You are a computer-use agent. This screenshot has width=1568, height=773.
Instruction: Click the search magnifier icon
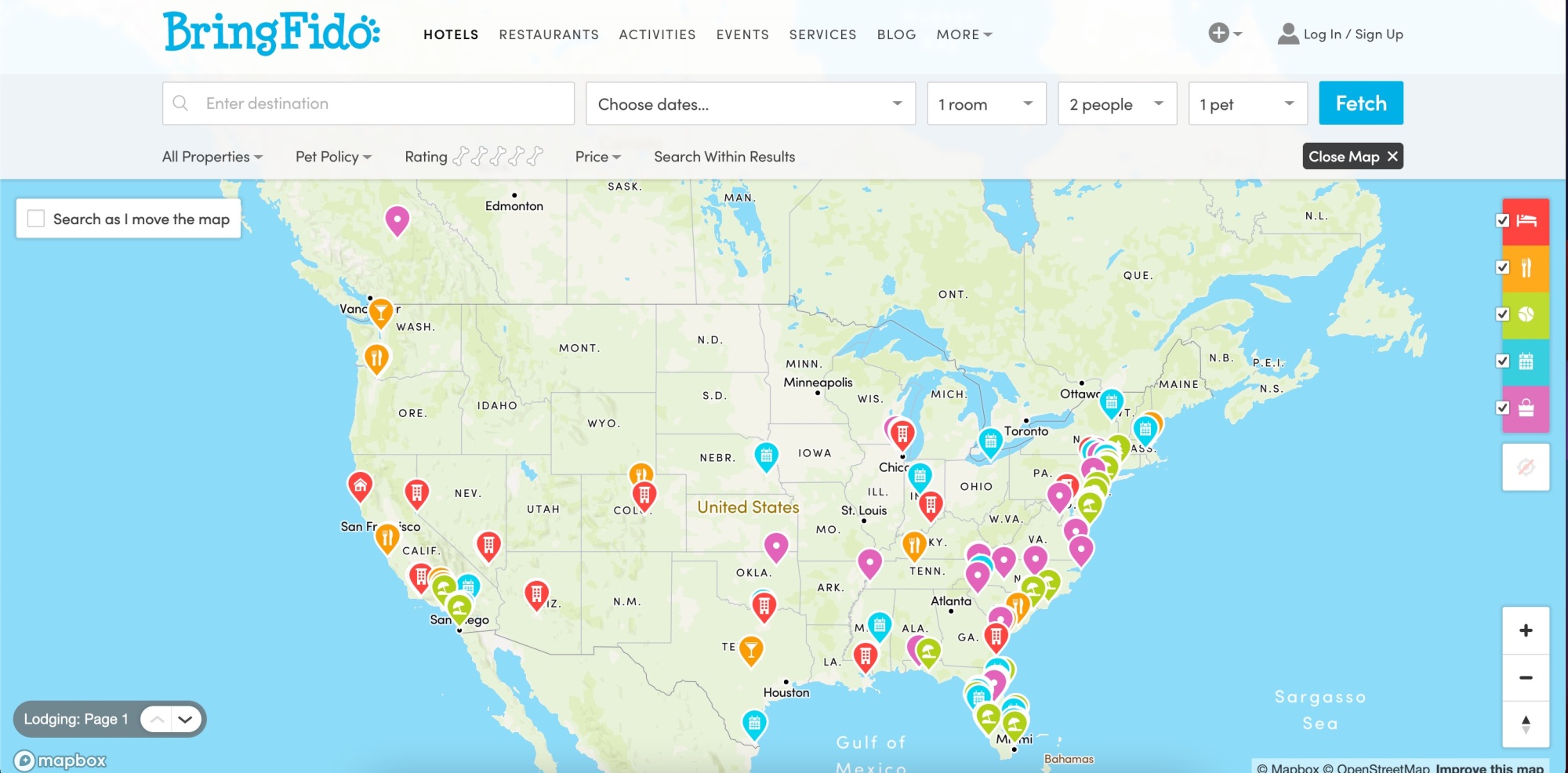pos(180,103)
